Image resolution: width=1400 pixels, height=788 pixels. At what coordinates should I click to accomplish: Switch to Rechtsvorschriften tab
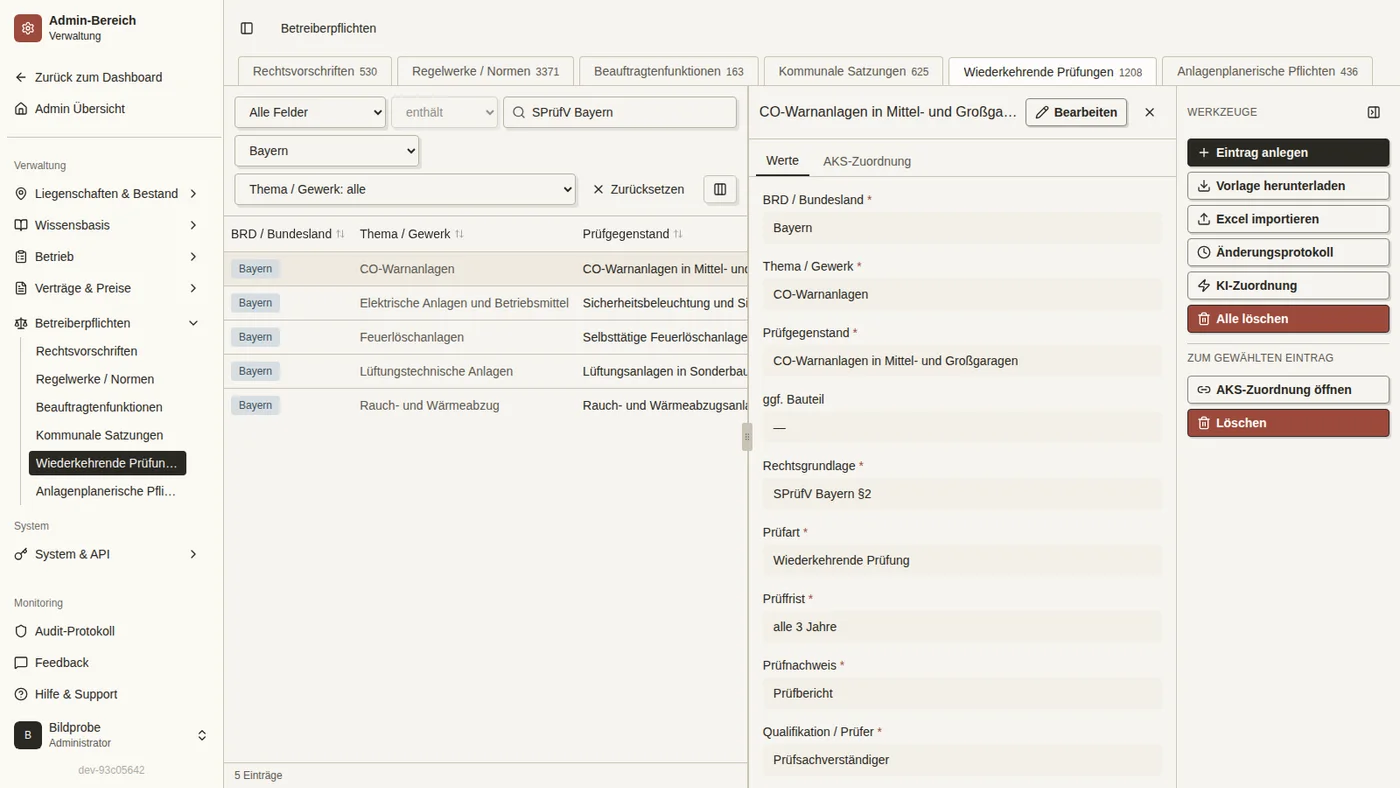[315, 71]
